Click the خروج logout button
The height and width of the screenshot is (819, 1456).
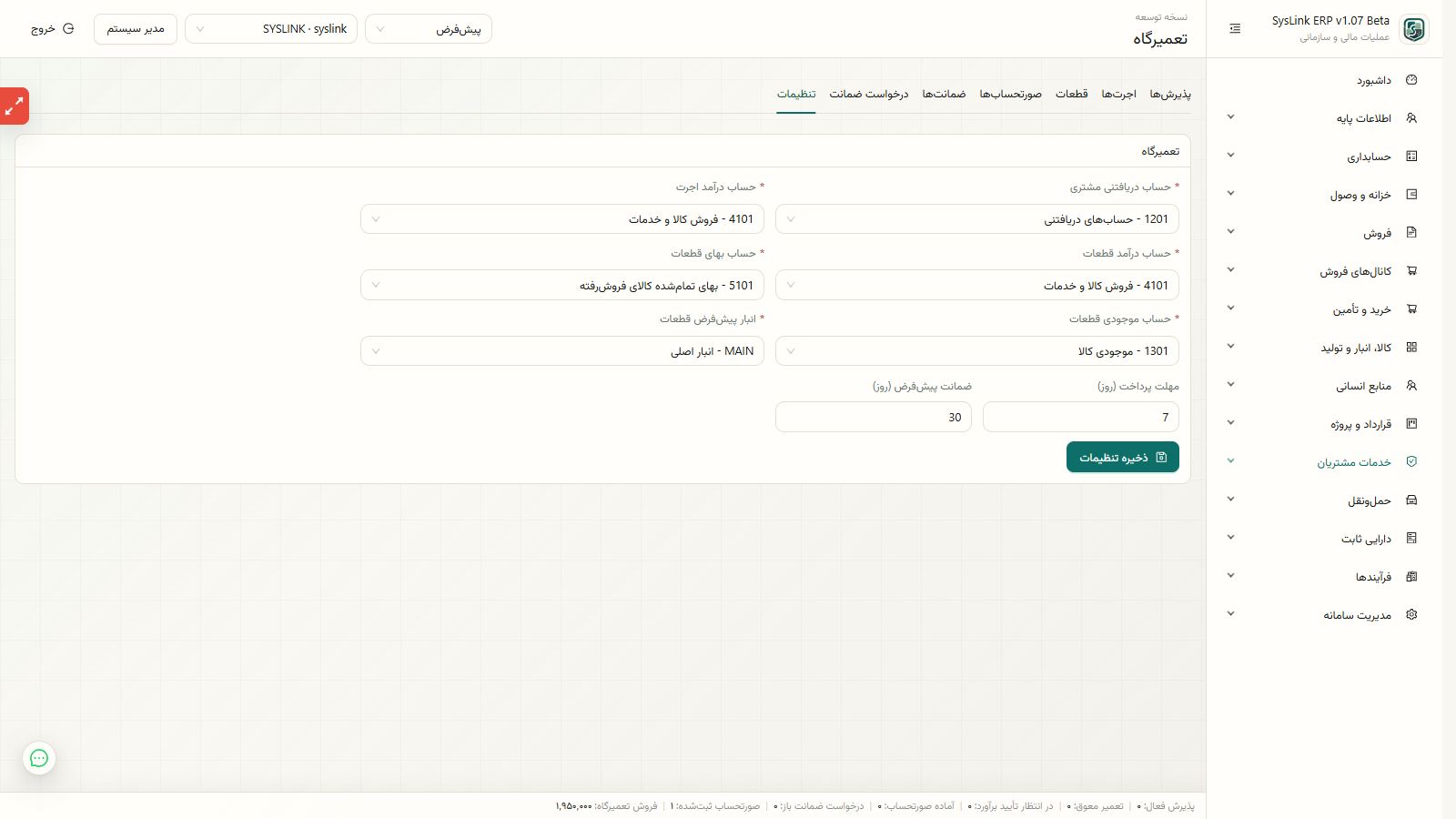coord(53,29)
